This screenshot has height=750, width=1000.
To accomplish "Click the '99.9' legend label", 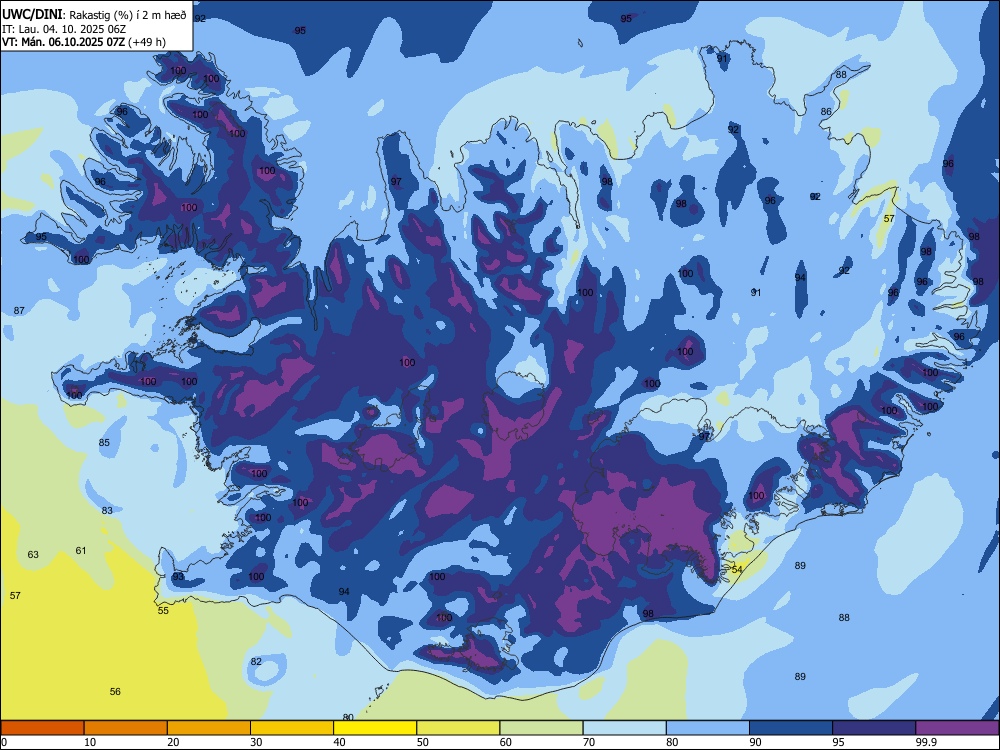I will [x=926, y=742].
